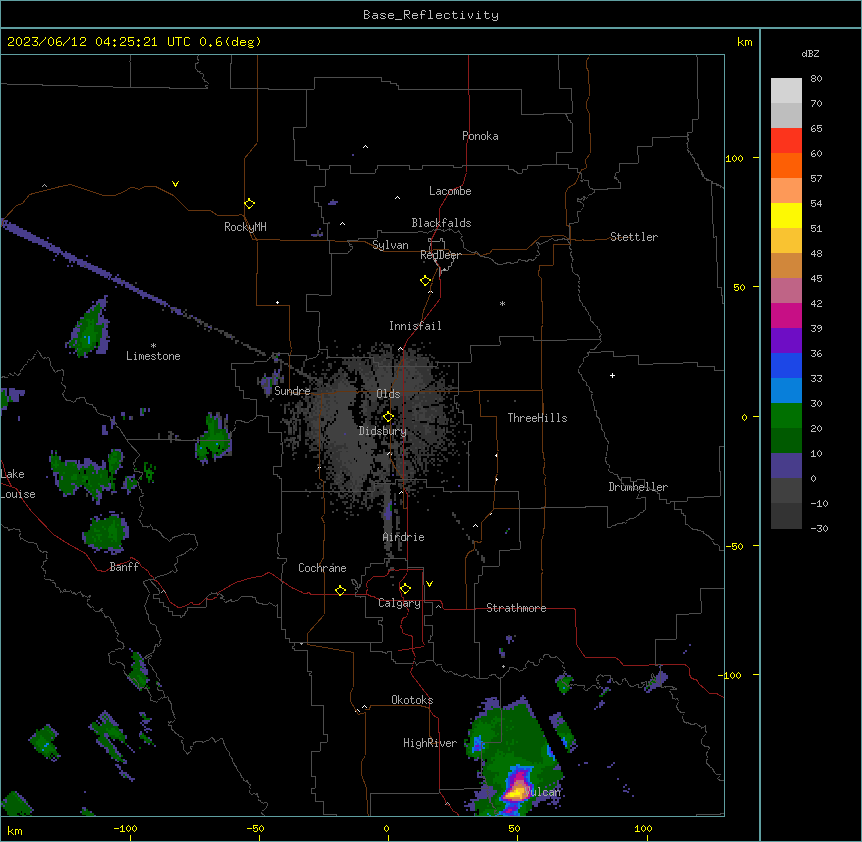Image resolution: width=862 pixels, height=842 pixels.
Task: Click the RockyMH label
Action: 245,227
